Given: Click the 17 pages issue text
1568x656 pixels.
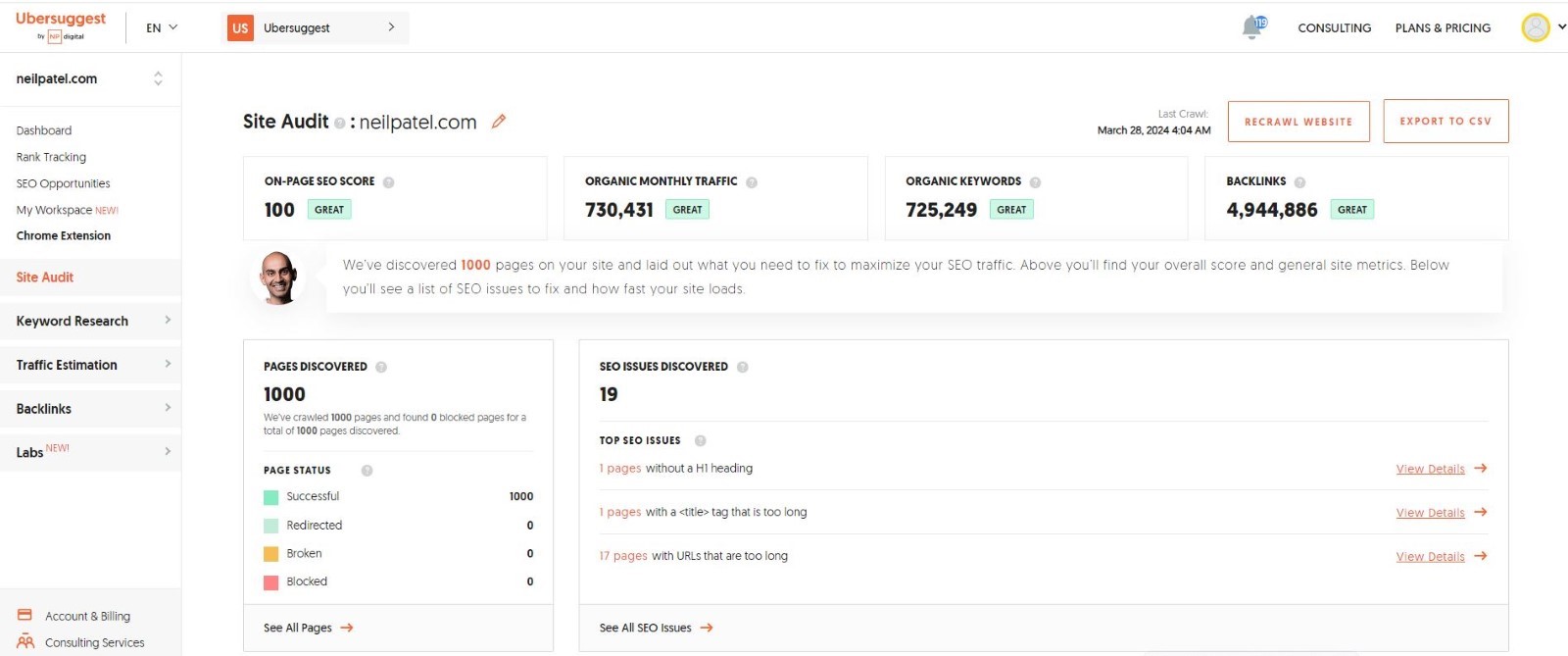Looking at the screenshot, I should [623, 556].
